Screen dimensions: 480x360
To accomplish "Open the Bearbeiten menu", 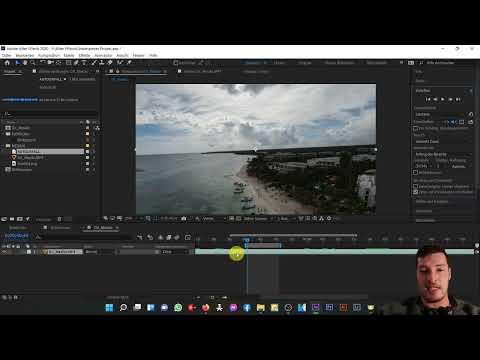I will coord(25,55).
